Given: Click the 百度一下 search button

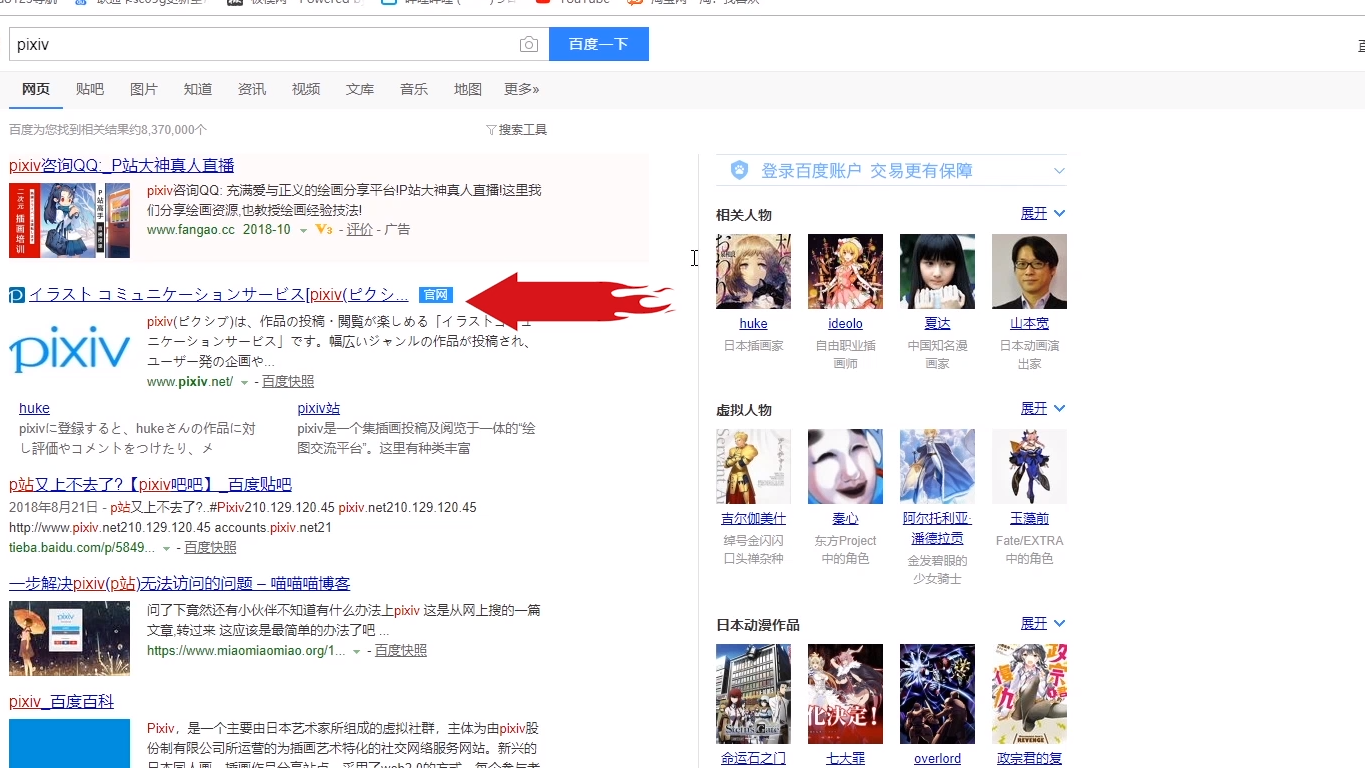Looking at the screenshot, I should click(x=598, y=44).
